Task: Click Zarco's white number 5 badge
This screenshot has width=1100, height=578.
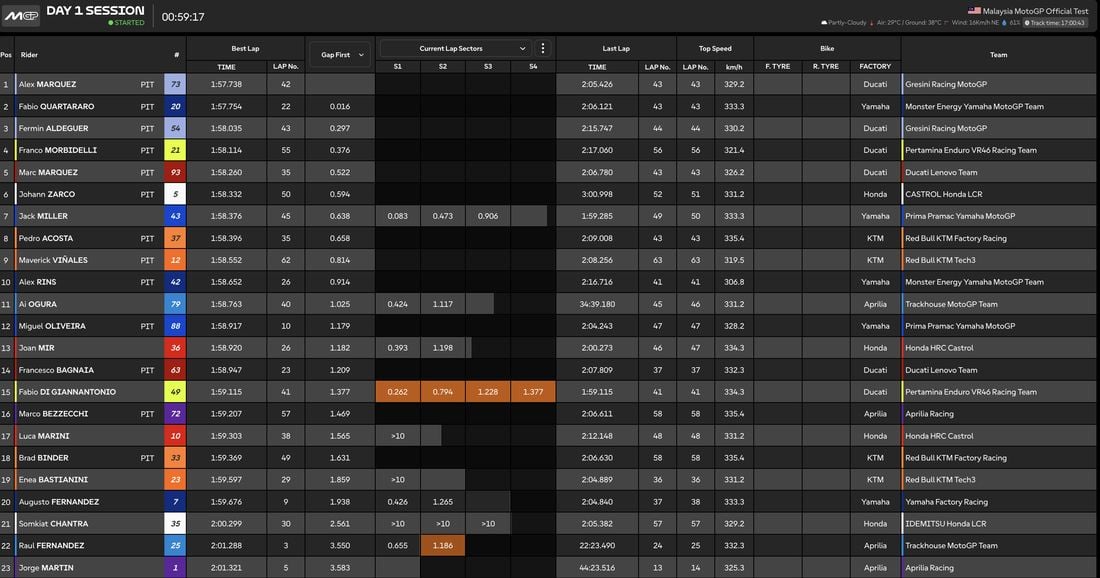Action: 175,194
